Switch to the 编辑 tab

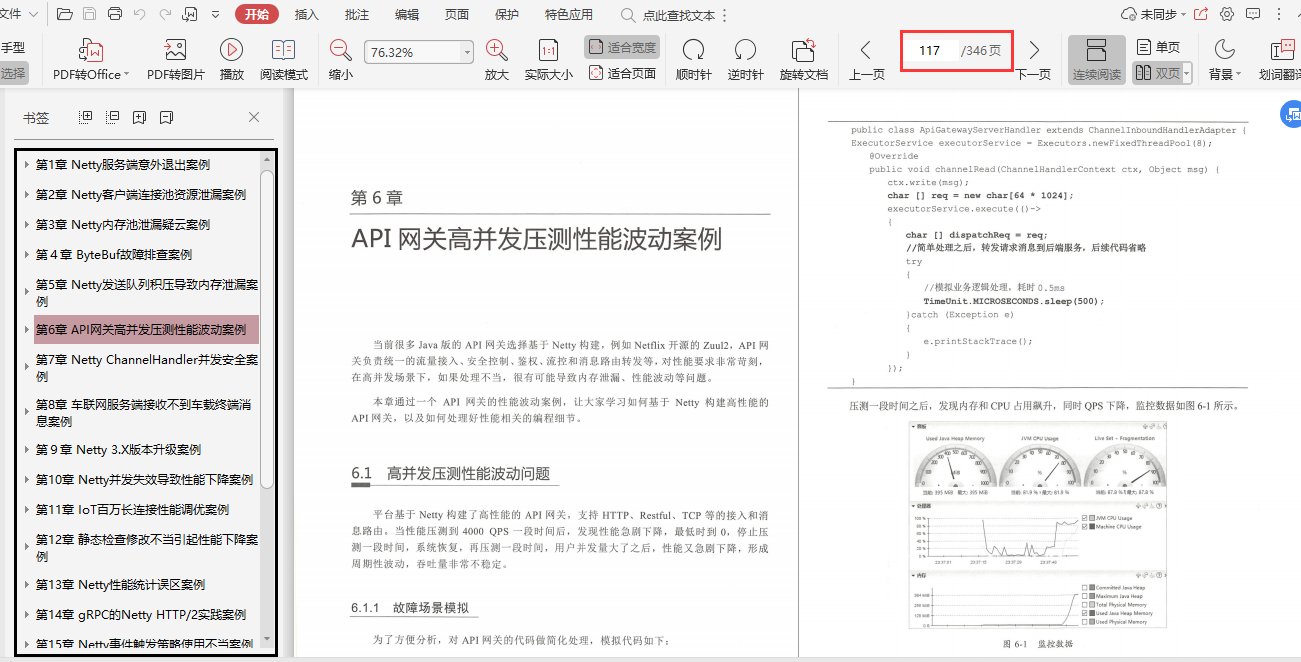pos(407,15)
